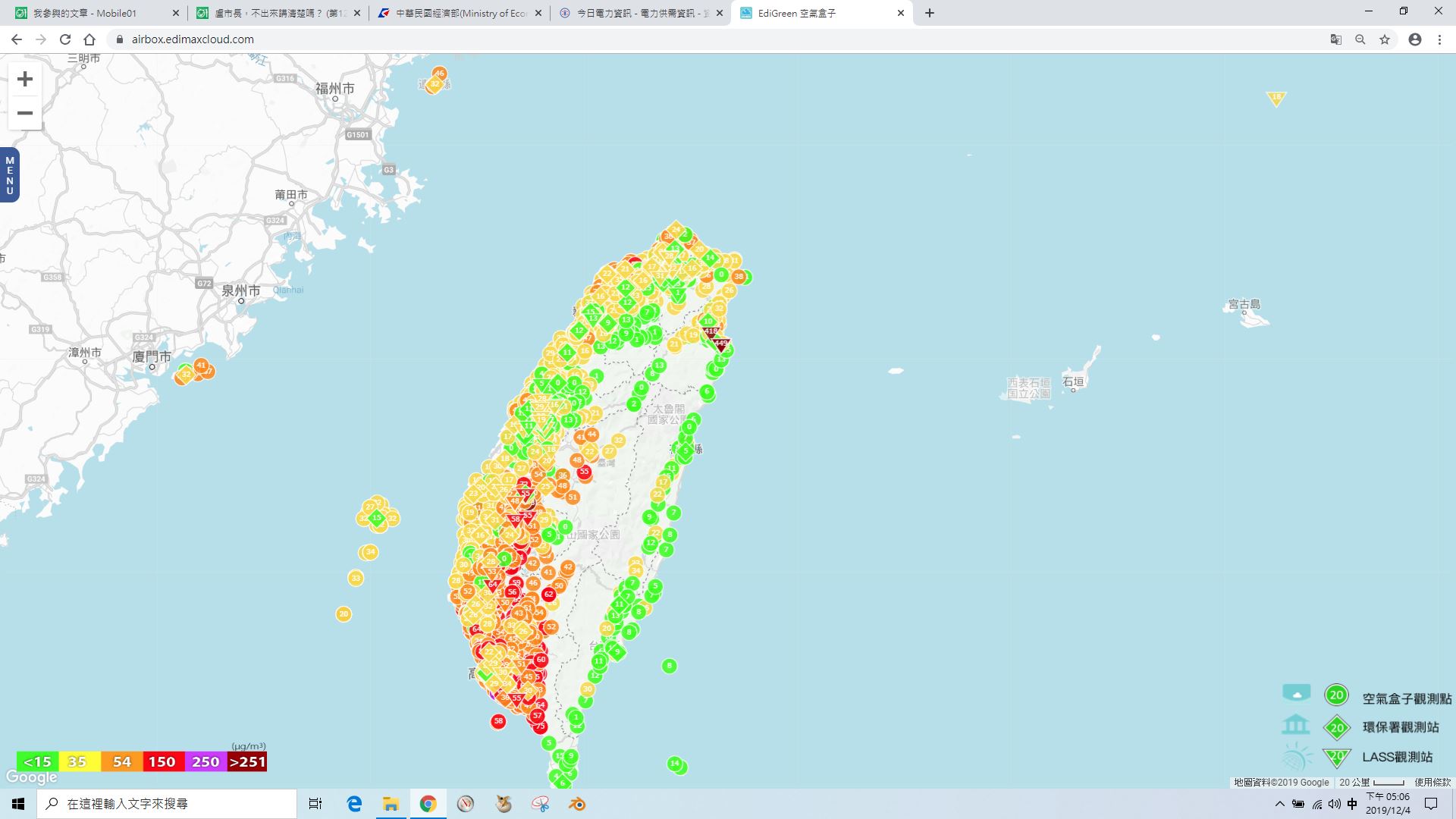Open Task View from the taskbar
This screenshot has width=1456, height=819.
pyautogui.click(x=315, y=804)
